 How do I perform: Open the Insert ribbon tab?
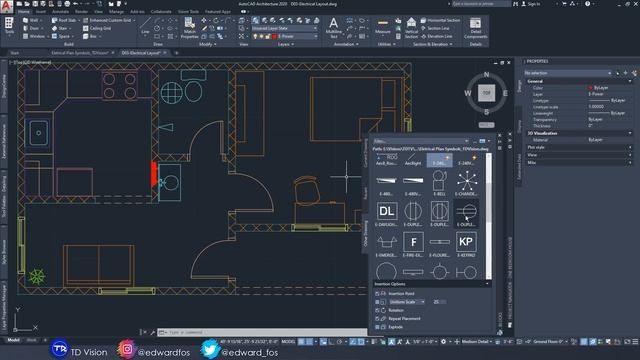tap(41, 12)
